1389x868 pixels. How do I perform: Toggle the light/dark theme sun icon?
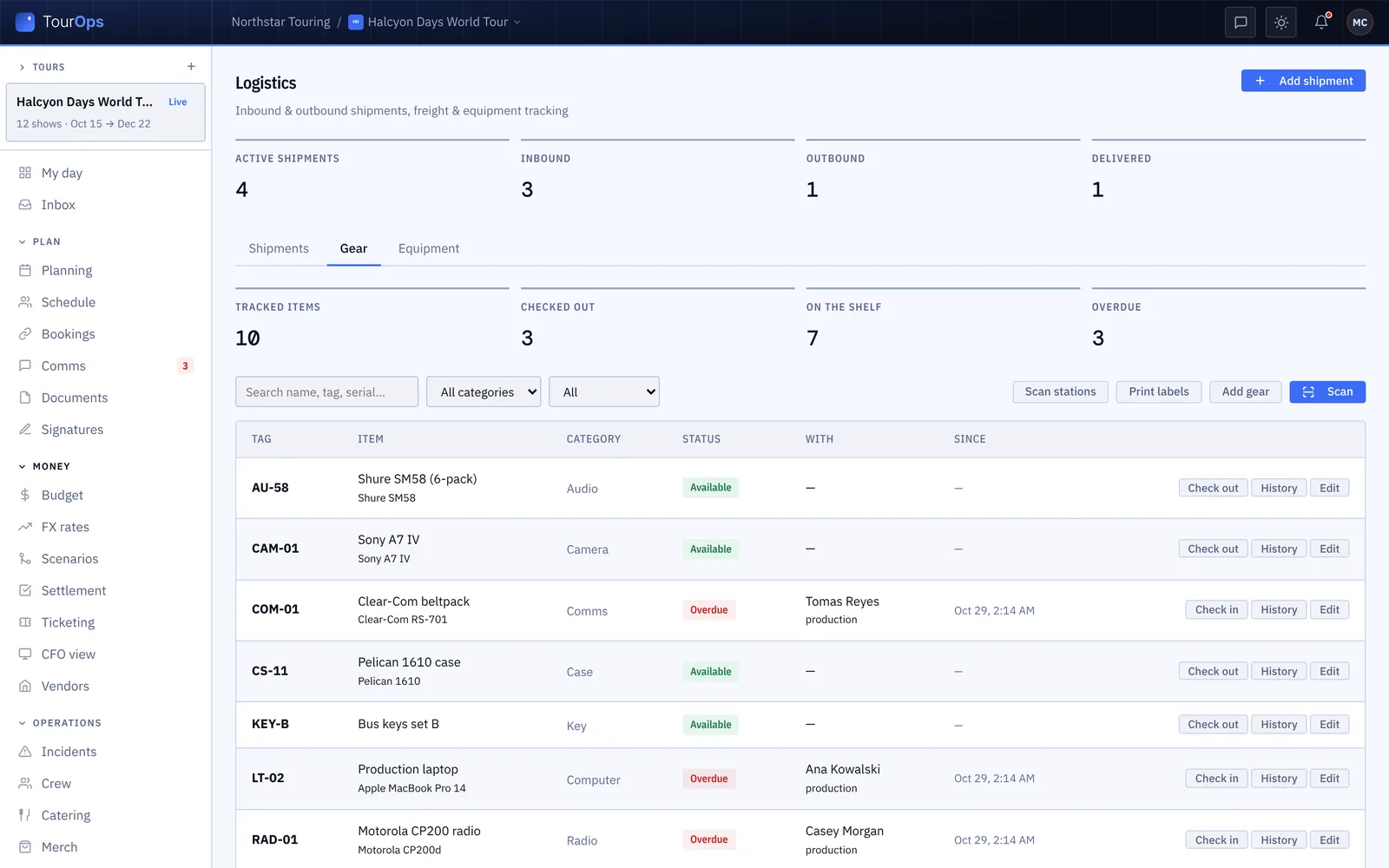(1281, 23)
